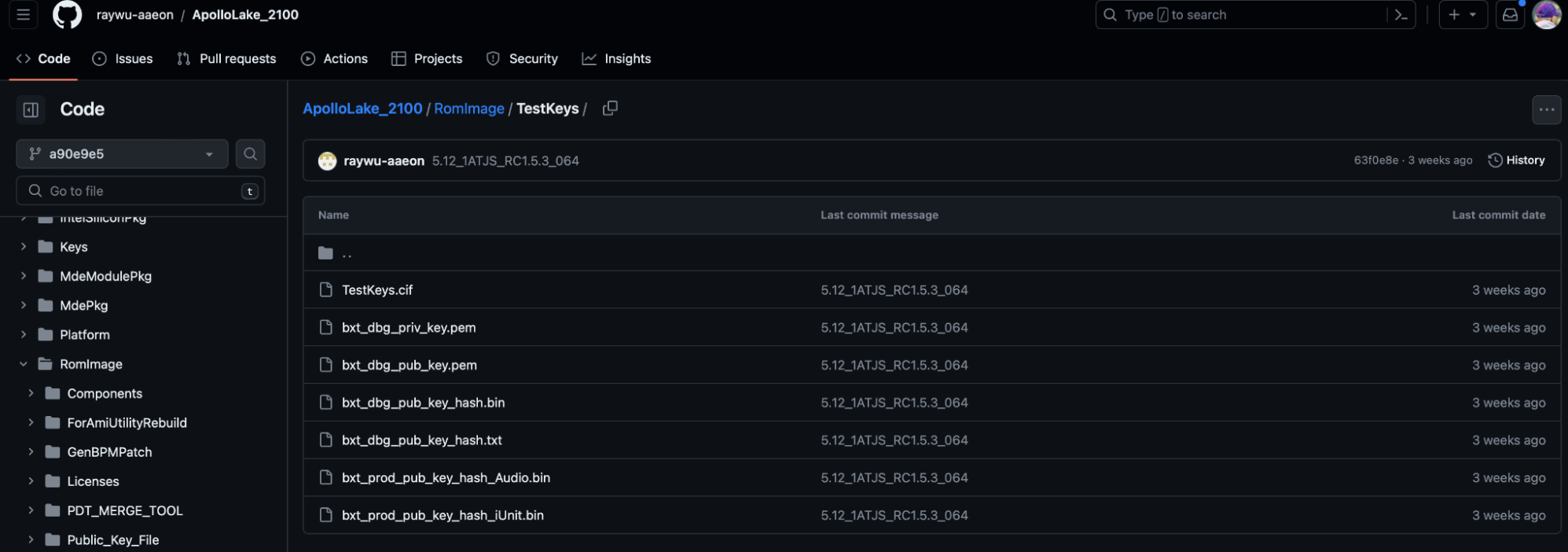Collapse the file tree sidebar panel
This screenshot has width=1568, height=552.
(x=31, y=109)
